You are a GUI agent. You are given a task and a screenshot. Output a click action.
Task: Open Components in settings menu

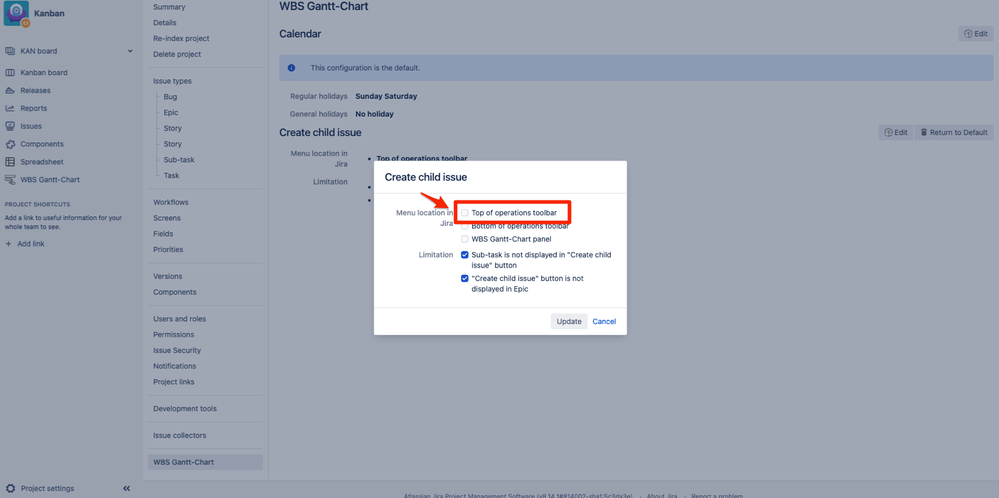tap(175, 292)
